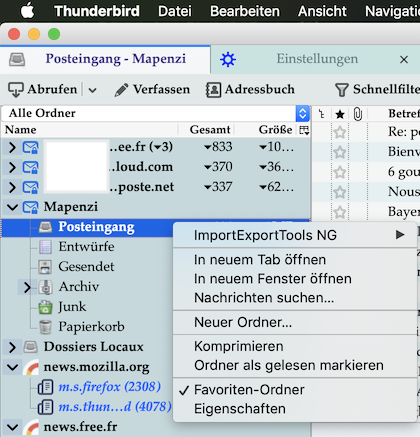Select the news.free.fr account
Image resolution: width=420 pixels, height=437 pixels.
(x=80, y=427)
